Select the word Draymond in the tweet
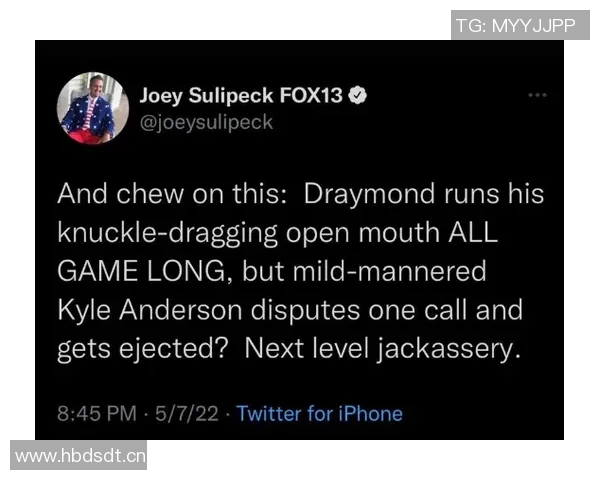Screen dimensions: 600x480 tap(369, 195)
